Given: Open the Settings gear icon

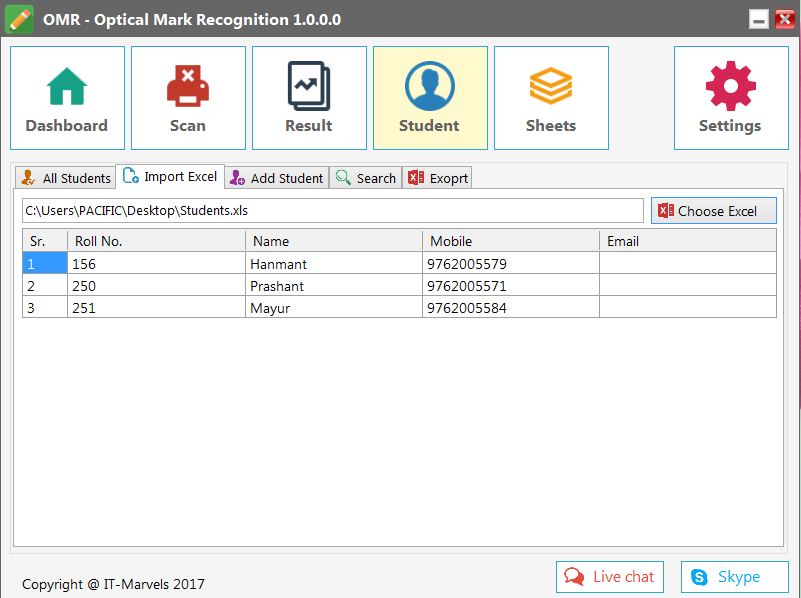Looking at the screenshot, I should click(x=731, y=86).
